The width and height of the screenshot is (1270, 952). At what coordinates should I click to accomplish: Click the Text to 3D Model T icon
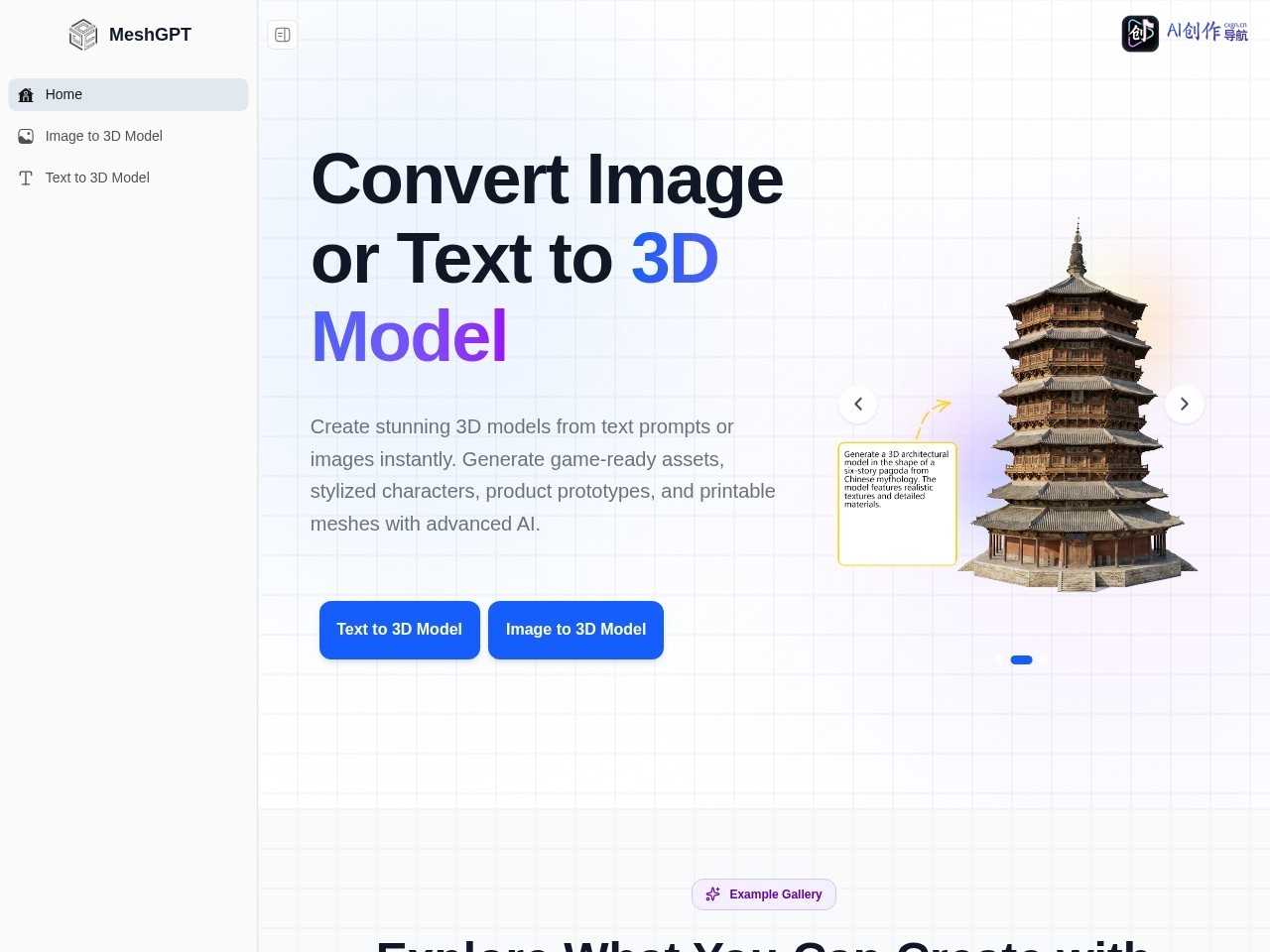click(26, 178)
